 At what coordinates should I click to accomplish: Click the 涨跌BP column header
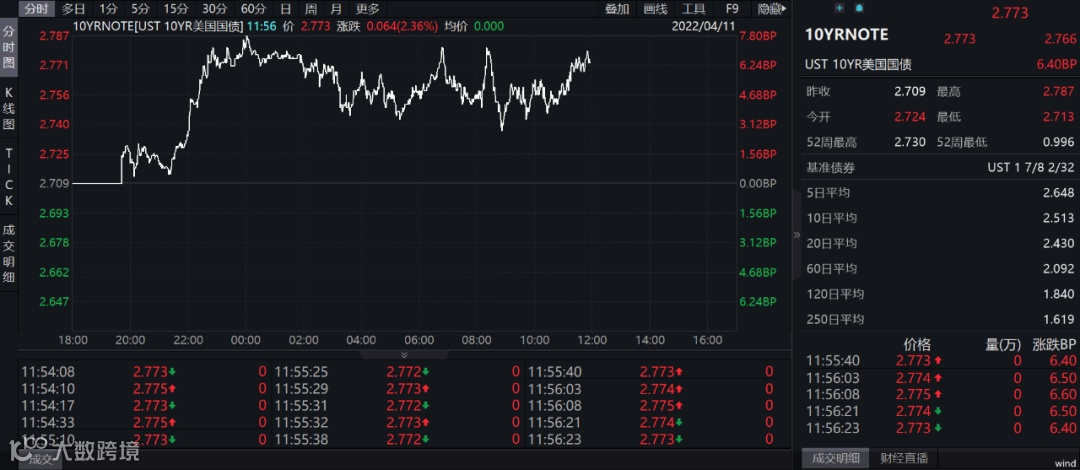[1054, 344]
